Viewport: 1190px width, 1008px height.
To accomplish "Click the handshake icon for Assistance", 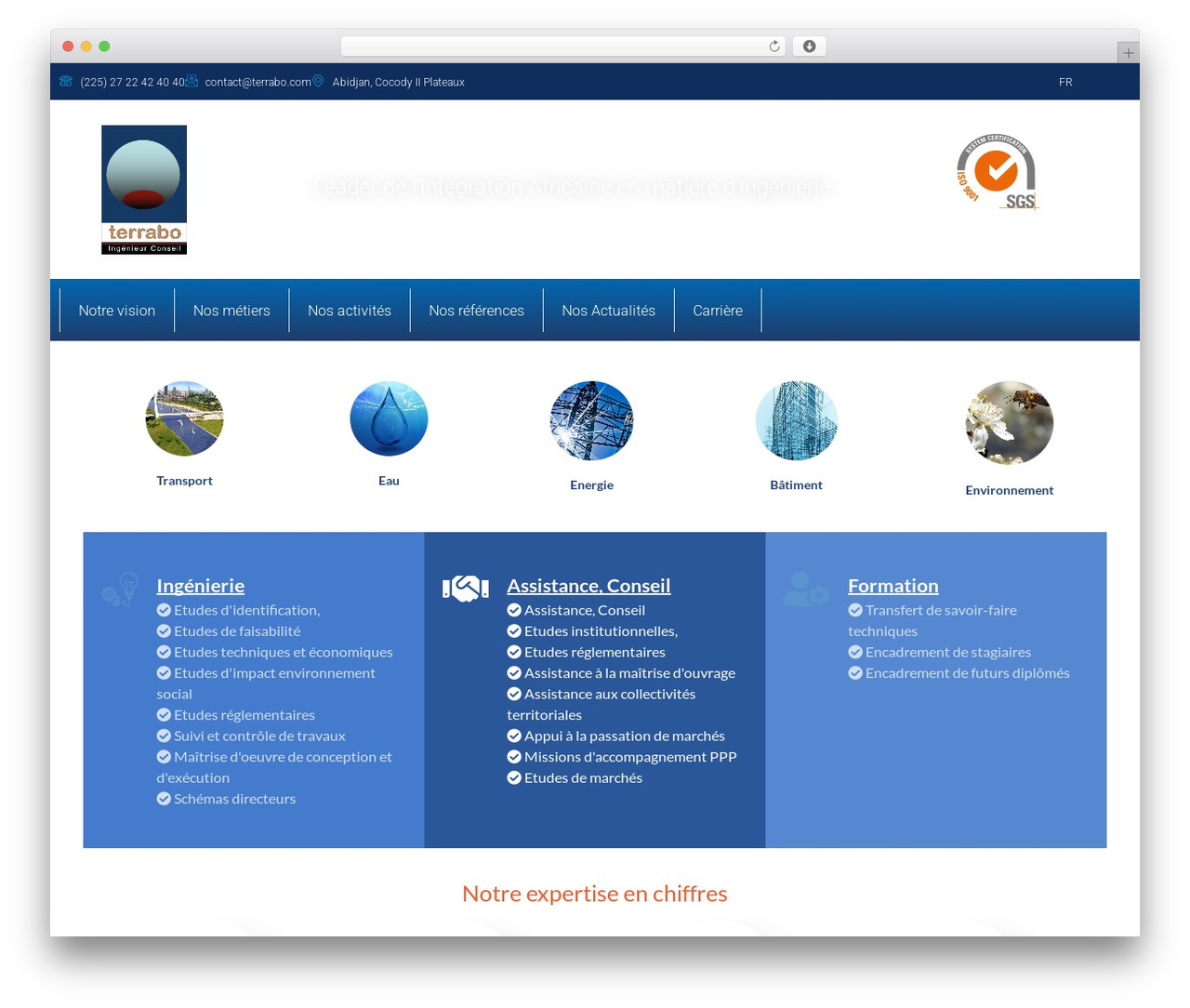I will click(465, 589).
